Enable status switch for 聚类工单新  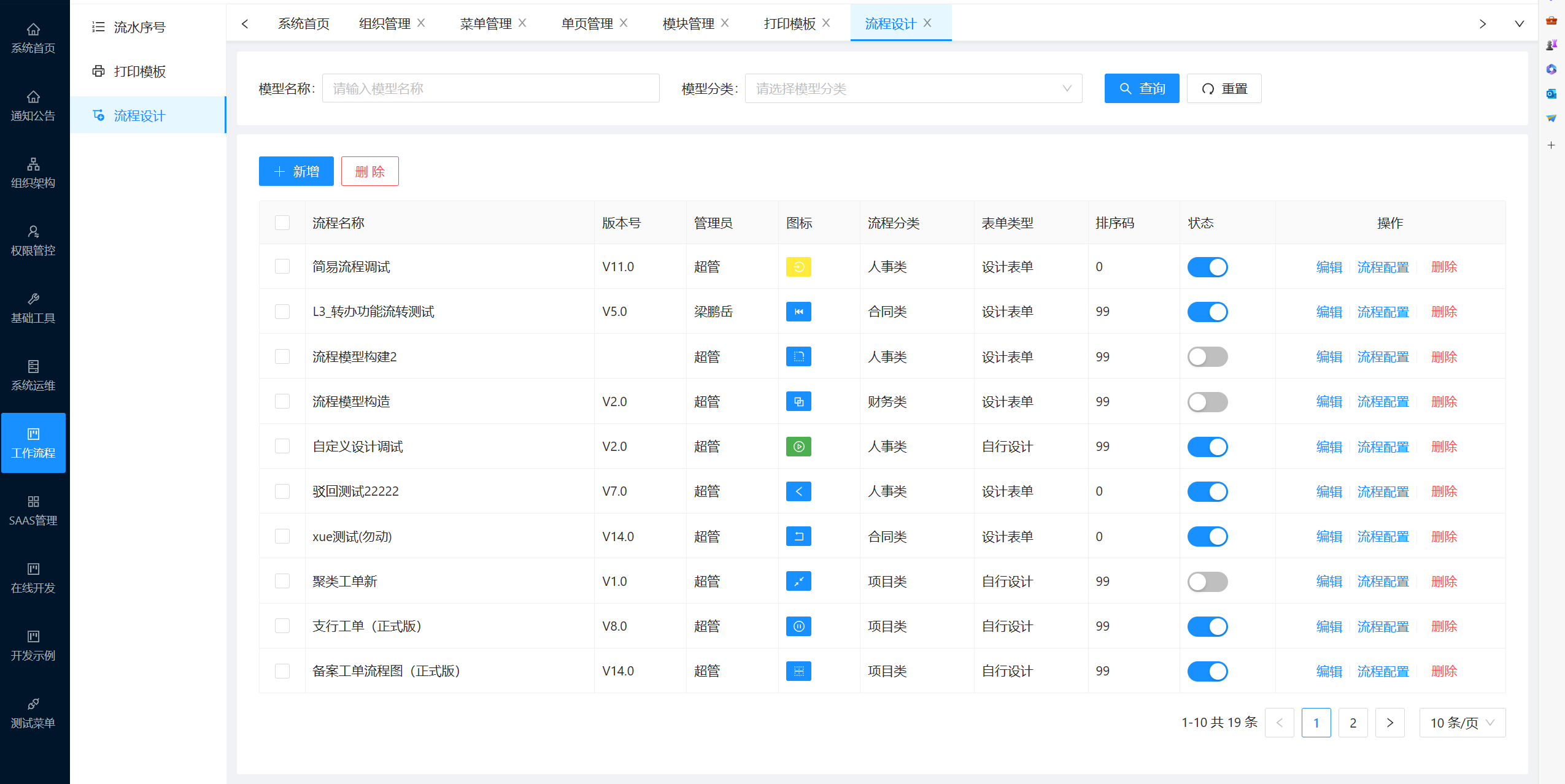1207,582
